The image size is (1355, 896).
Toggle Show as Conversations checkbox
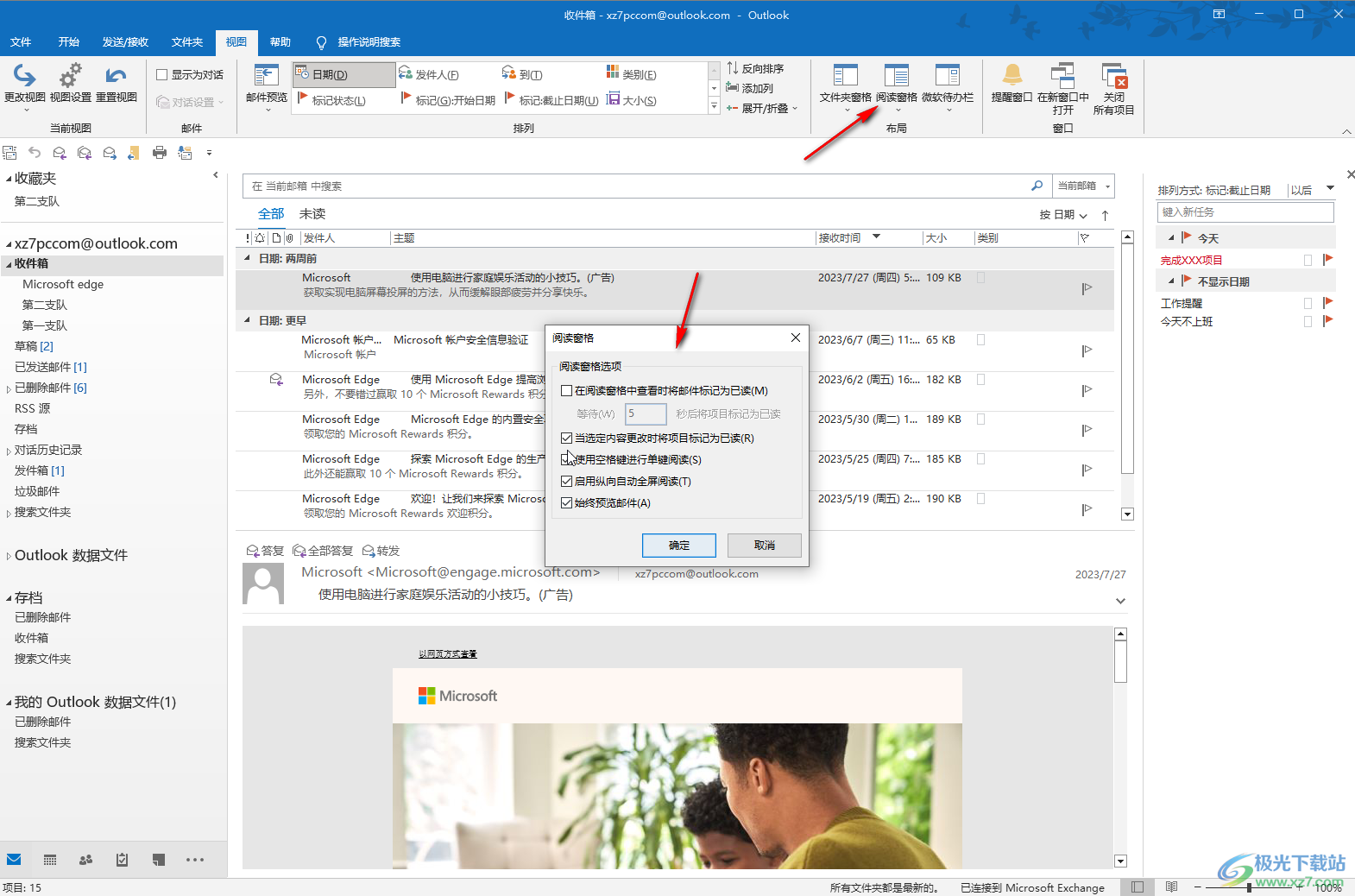click(x=161, y=75)
